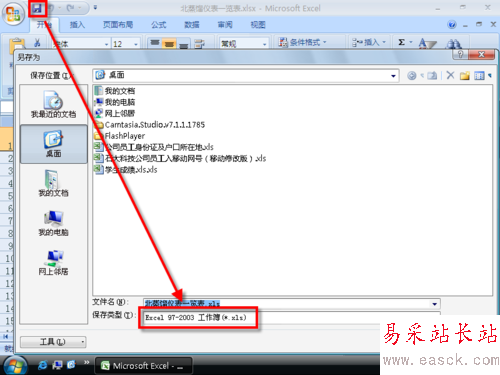500x375 pixels.
Task: Expand the font name dropdown
Action: [x=107, y=44]
